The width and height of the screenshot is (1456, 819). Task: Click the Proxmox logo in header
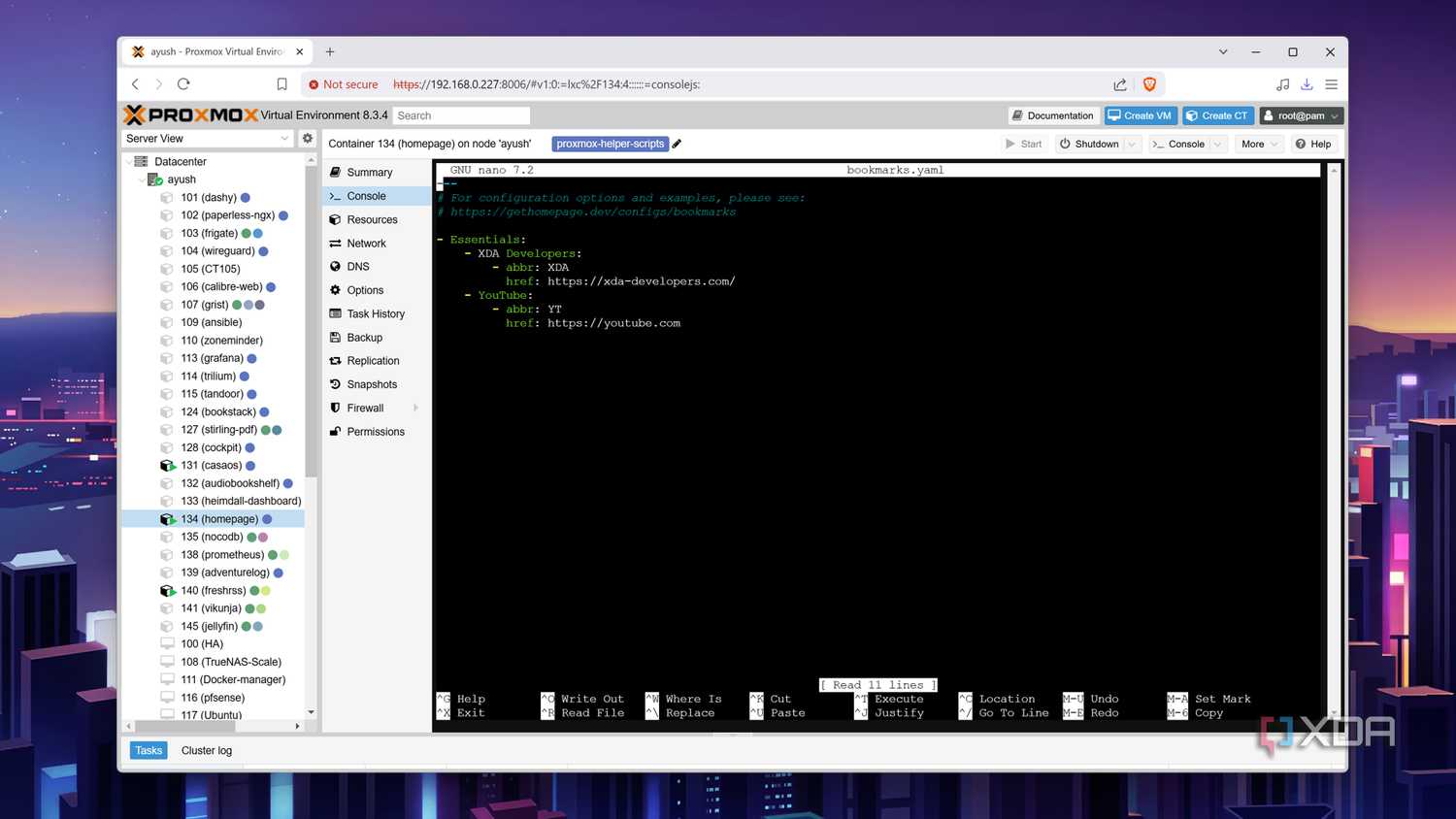coord(190,115)
